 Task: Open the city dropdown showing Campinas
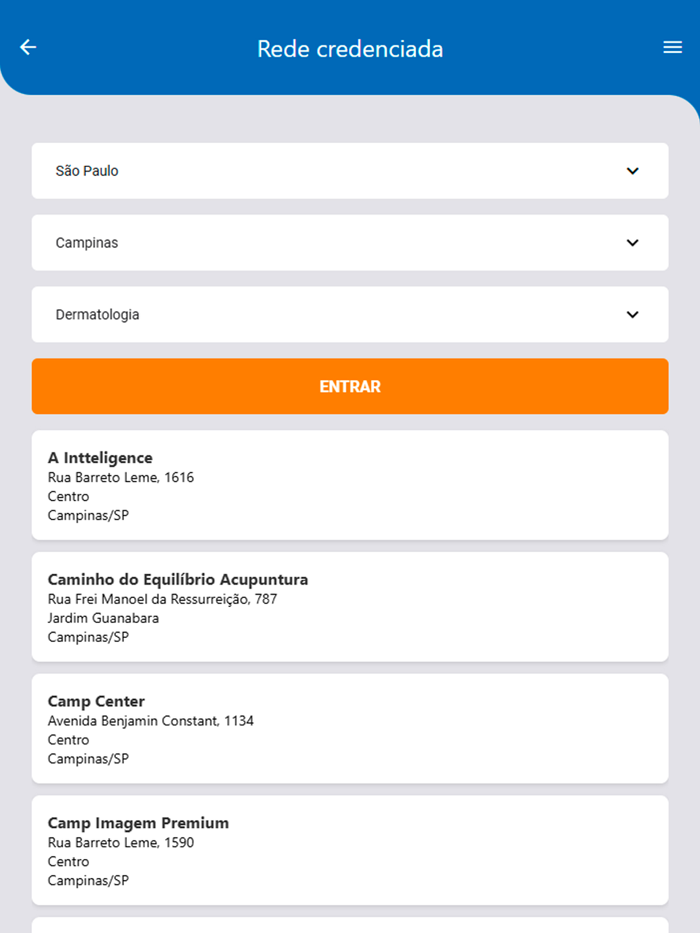349,242
